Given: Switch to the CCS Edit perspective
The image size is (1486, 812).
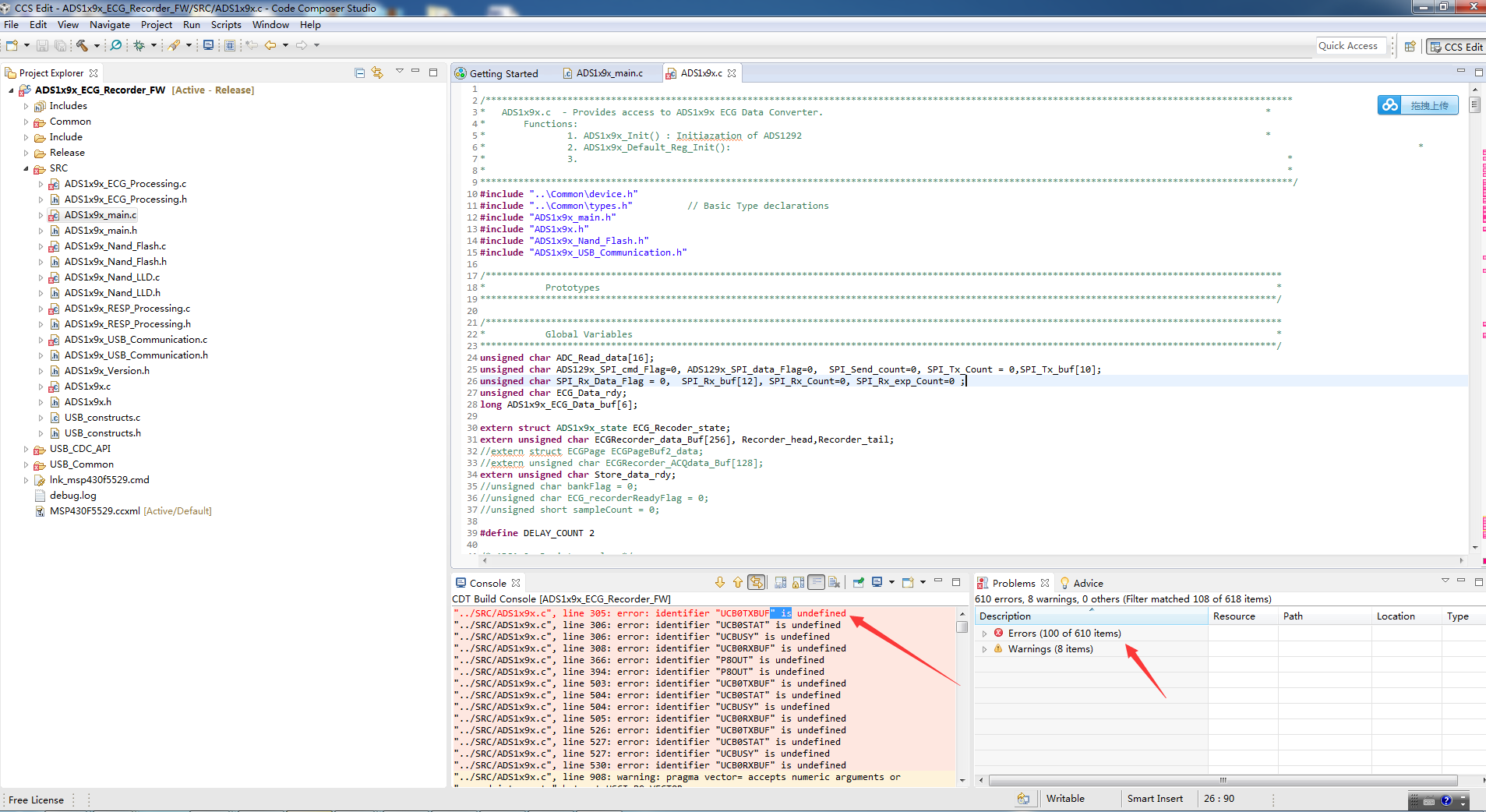Looking at the screenshot, I should coord(1456,47).
